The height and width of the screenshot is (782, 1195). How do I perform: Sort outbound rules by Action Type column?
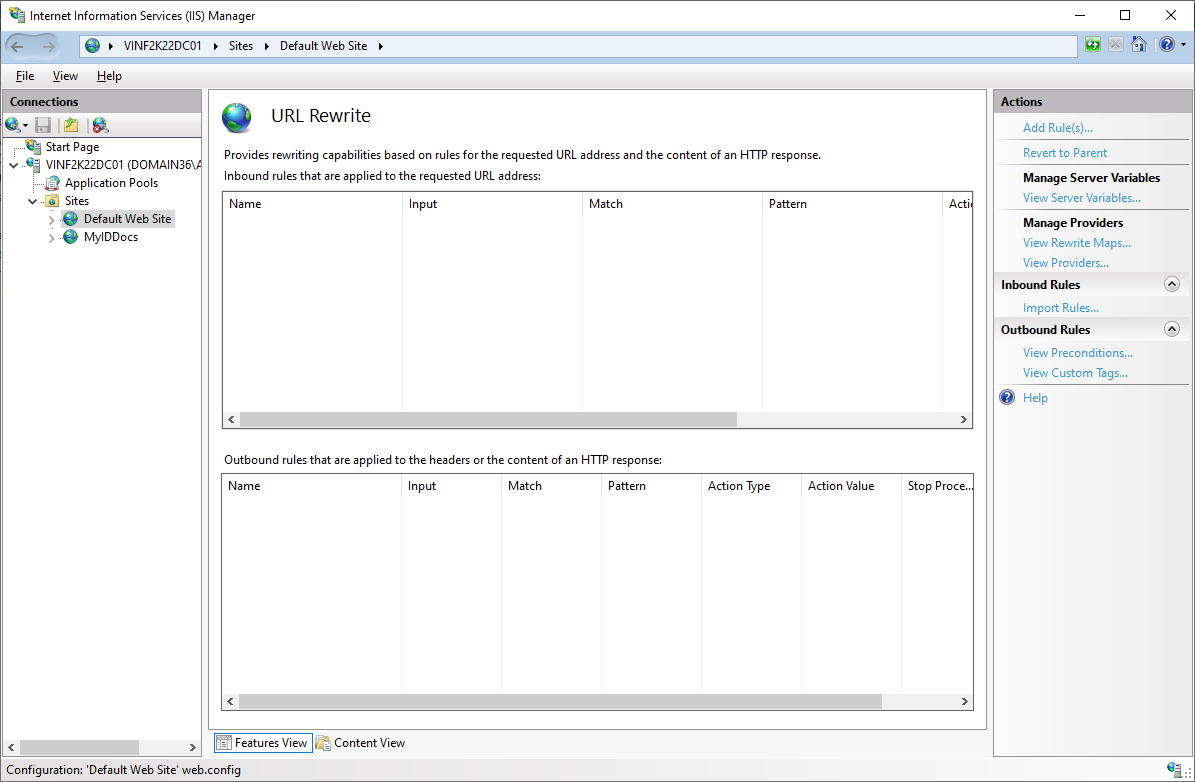(751, 486)
